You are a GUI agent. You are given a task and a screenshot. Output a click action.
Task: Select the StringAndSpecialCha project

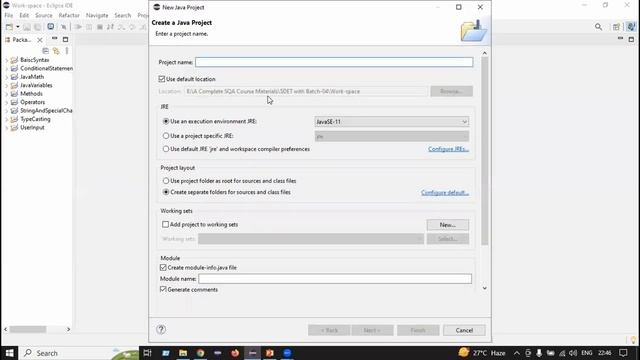click(46, 111)
